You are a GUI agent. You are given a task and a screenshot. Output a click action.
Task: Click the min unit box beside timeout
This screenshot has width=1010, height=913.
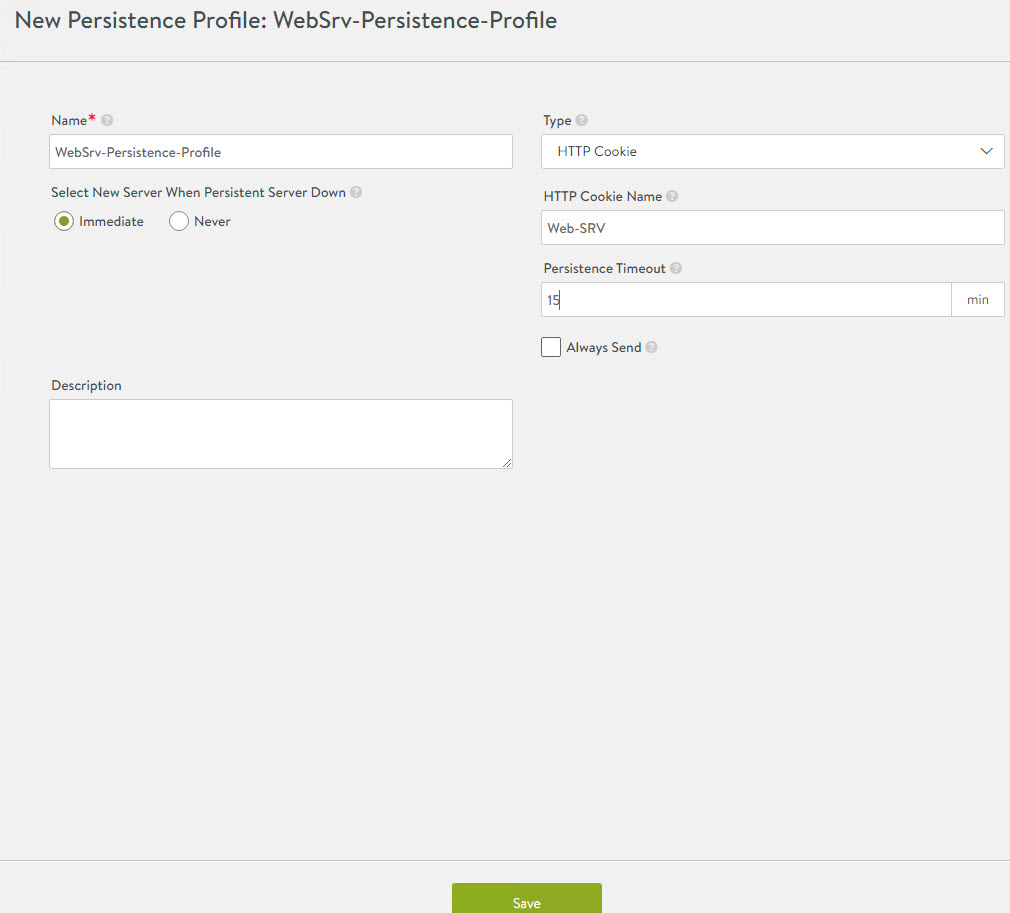click(977, 299)
